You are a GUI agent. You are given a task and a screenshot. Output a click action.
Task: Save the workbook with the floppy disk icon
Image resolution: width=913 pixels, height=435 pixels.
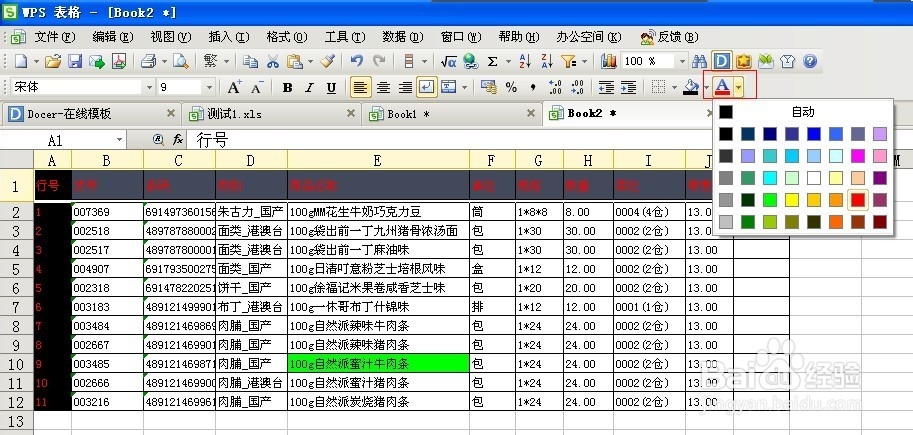point(75,61)
